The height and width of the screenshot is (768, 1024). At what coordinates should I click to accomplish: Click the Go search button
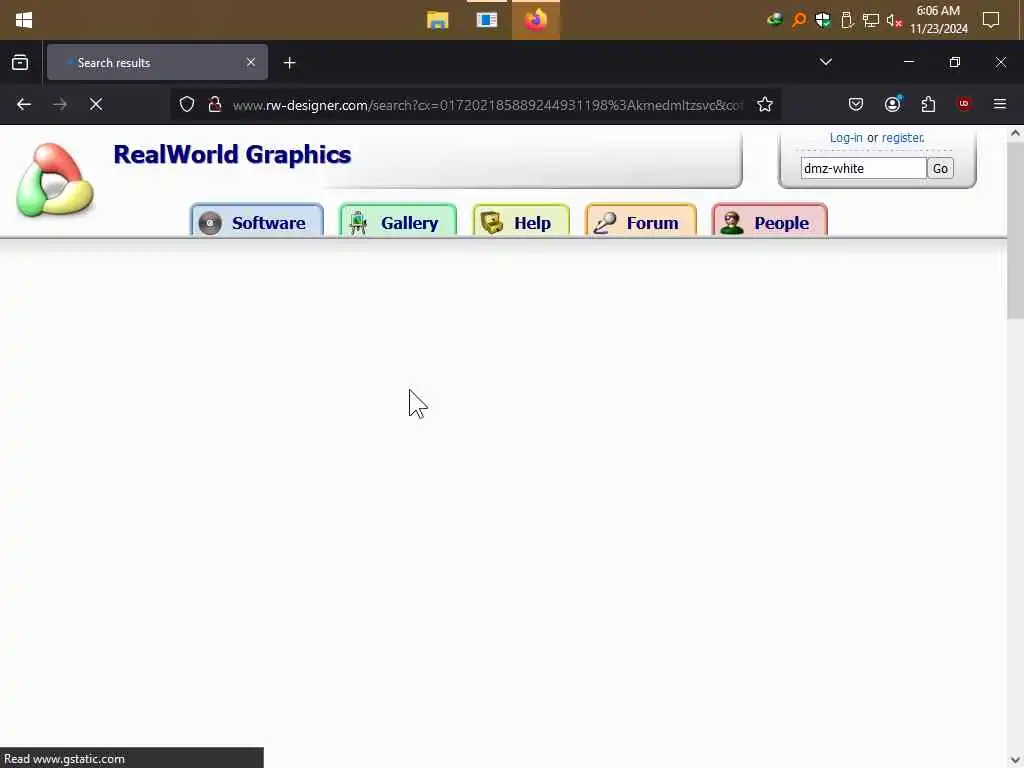coord(940,168)
